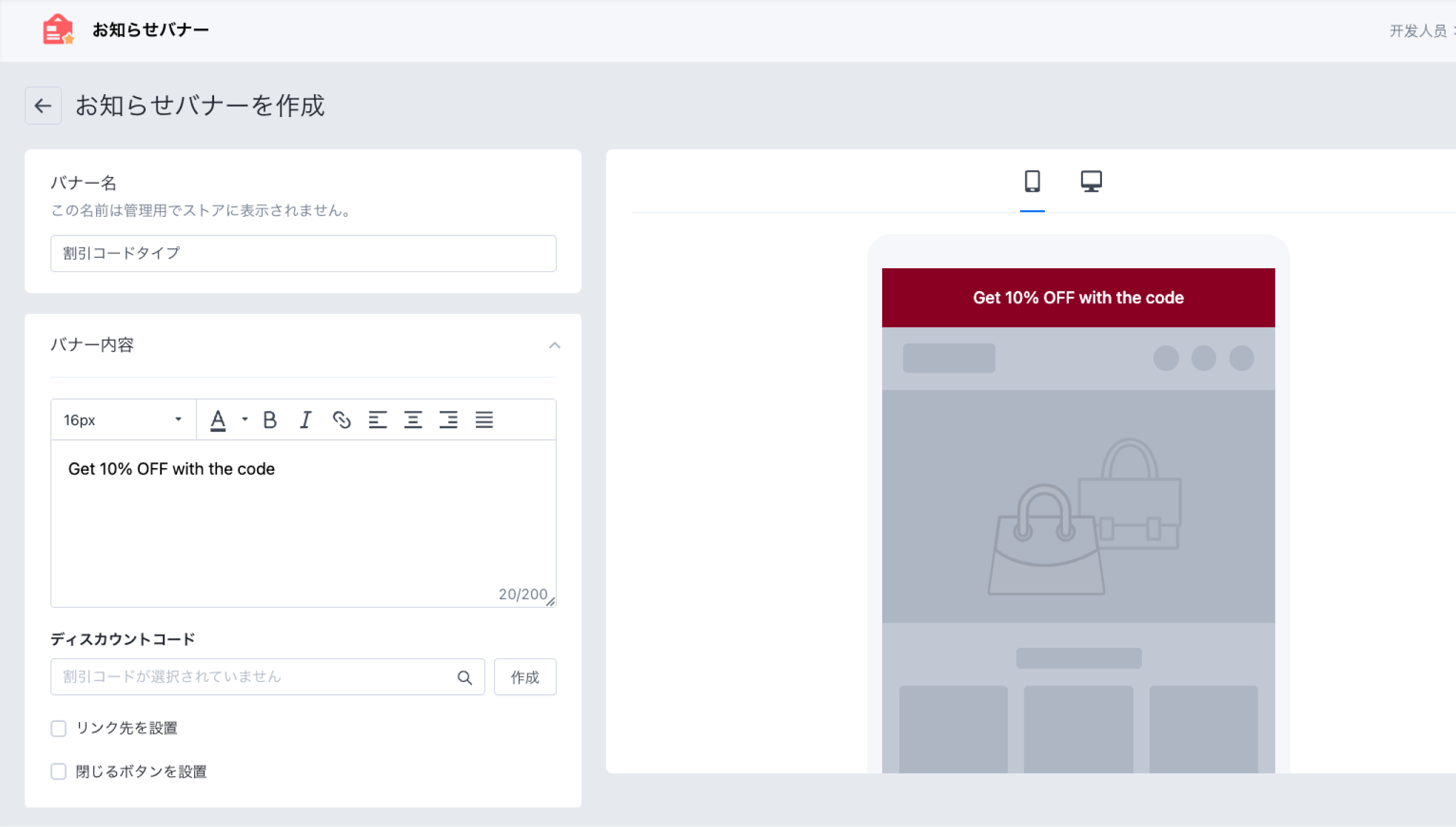1456x827 pixels.
Task: Switch to desktop preview tab
Action: pos(1091,182)
